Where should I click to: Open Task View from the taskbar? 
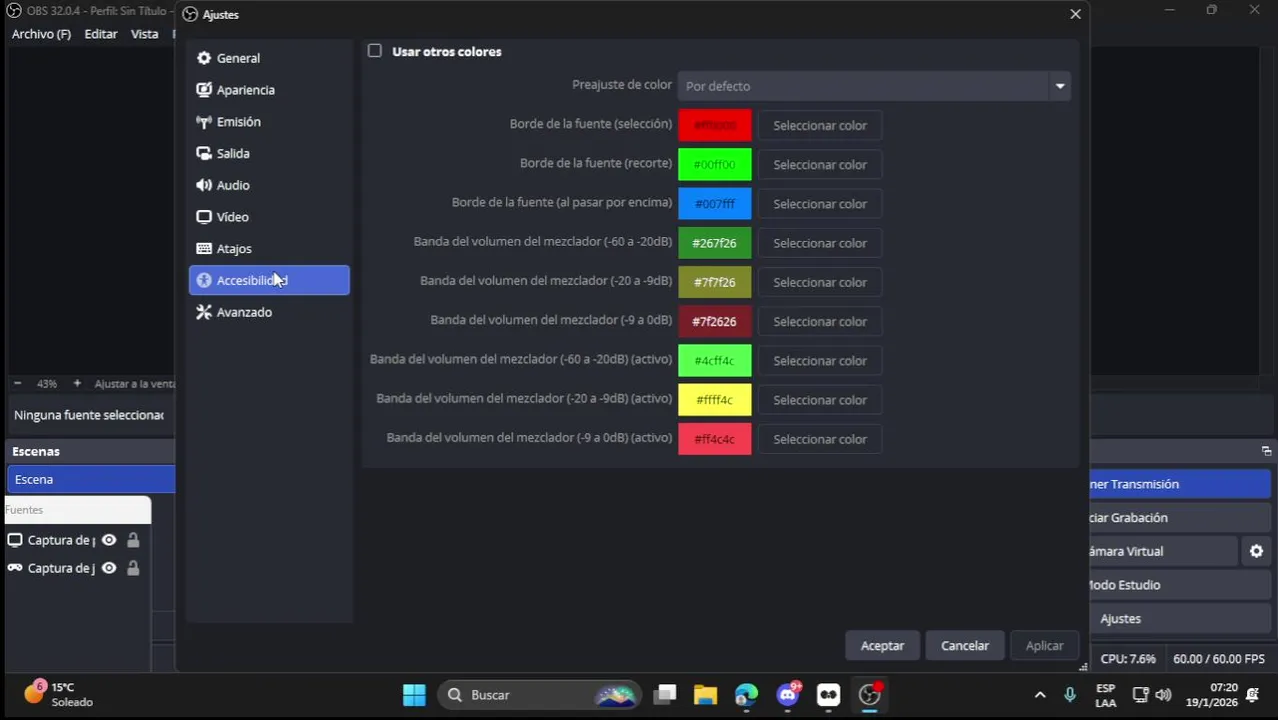click(665, 695)
